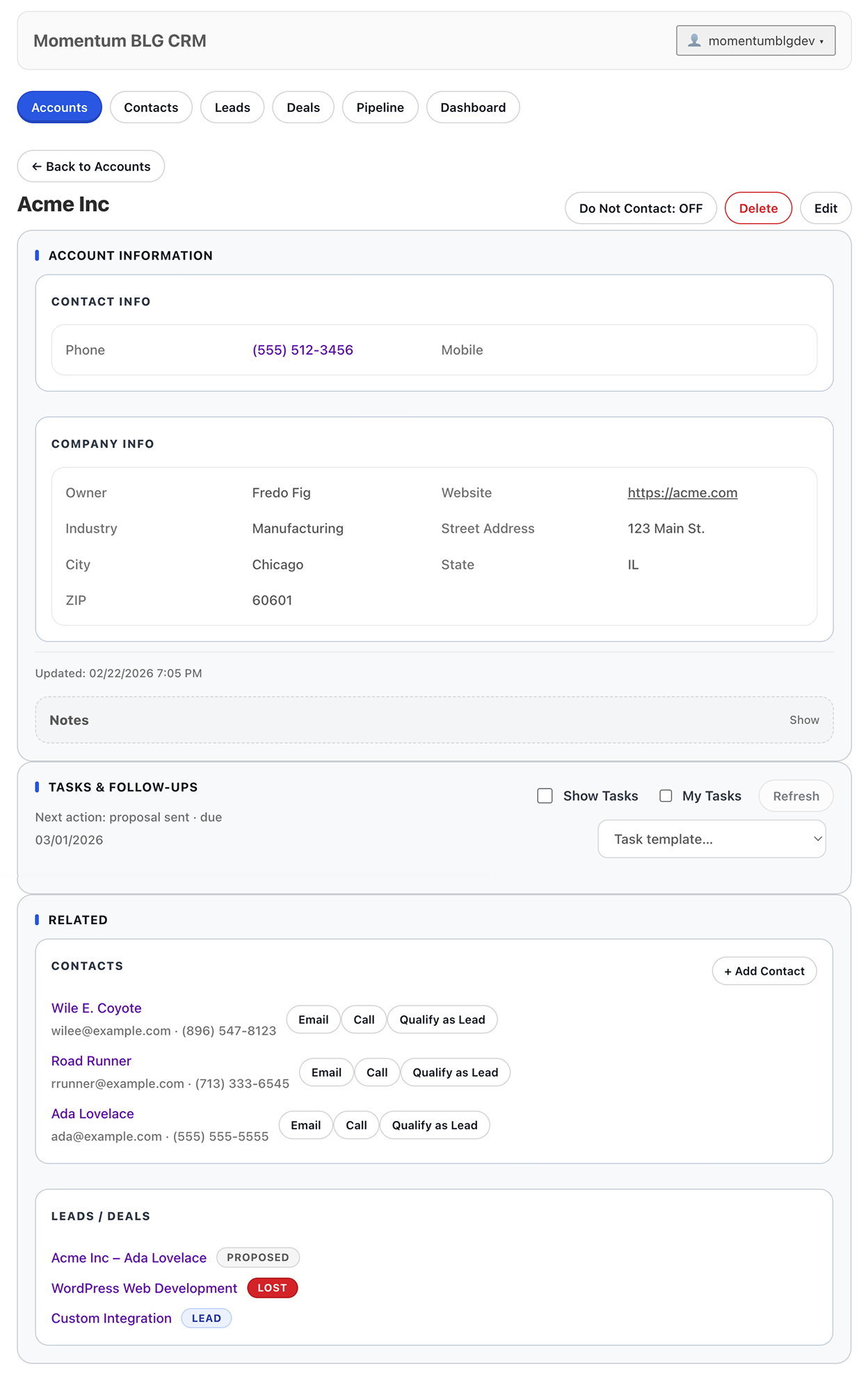This screenshot has width=868, height=1379.
Task: Call the Road Runner contact
Action: click(x=377, y=1073)
